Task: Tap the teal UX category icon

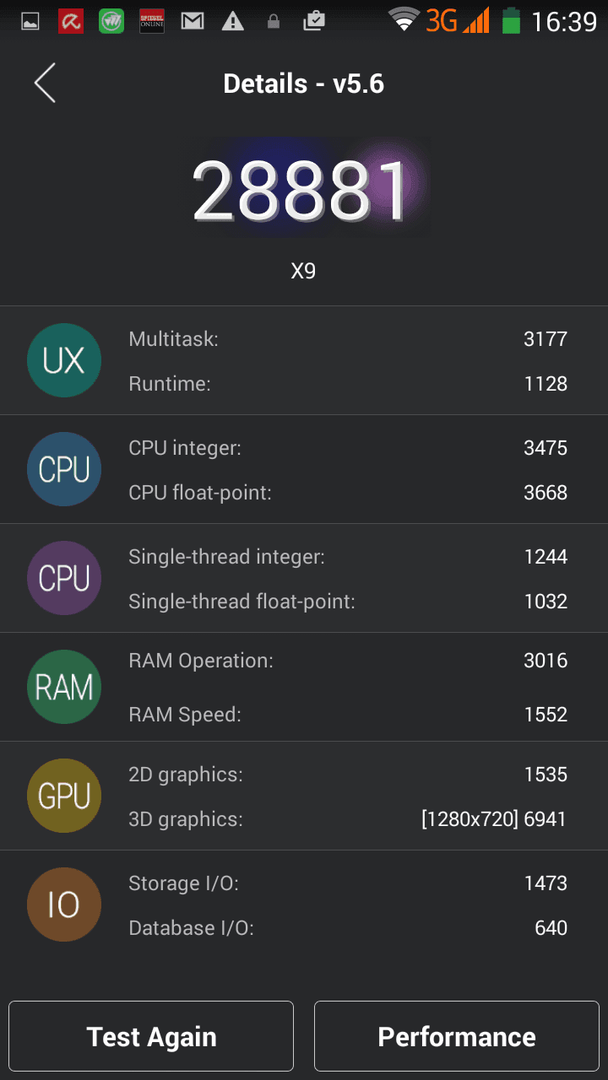Action: pos(64,360)
